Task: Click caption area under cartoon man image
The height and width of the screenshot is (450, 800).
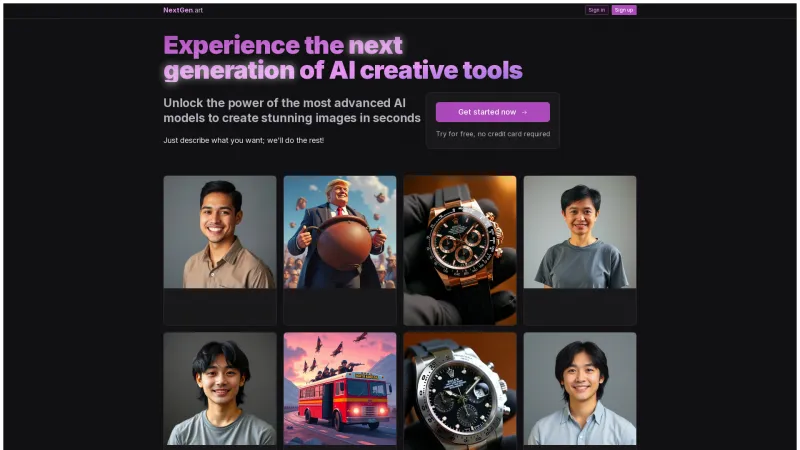Action: point(340,307)
